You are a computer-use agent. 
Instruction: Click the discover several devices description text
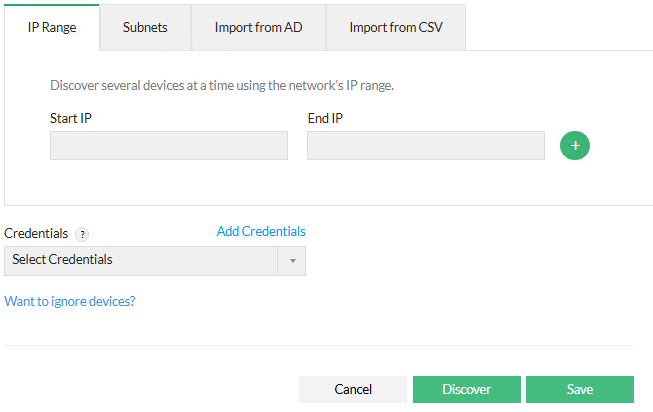(x=222, y=86)
